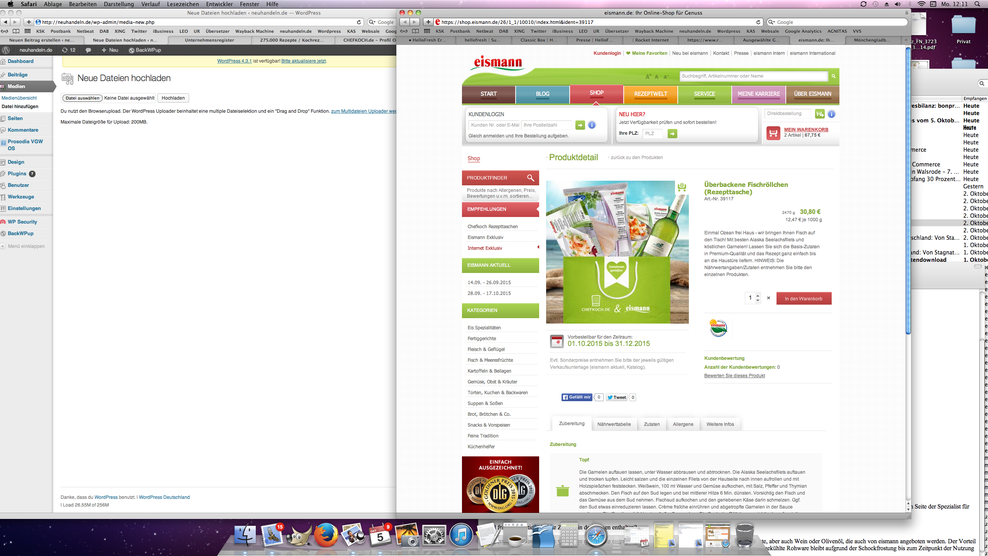
Task: Click the Datei auswählen button
Action: [x=82, y=98]
